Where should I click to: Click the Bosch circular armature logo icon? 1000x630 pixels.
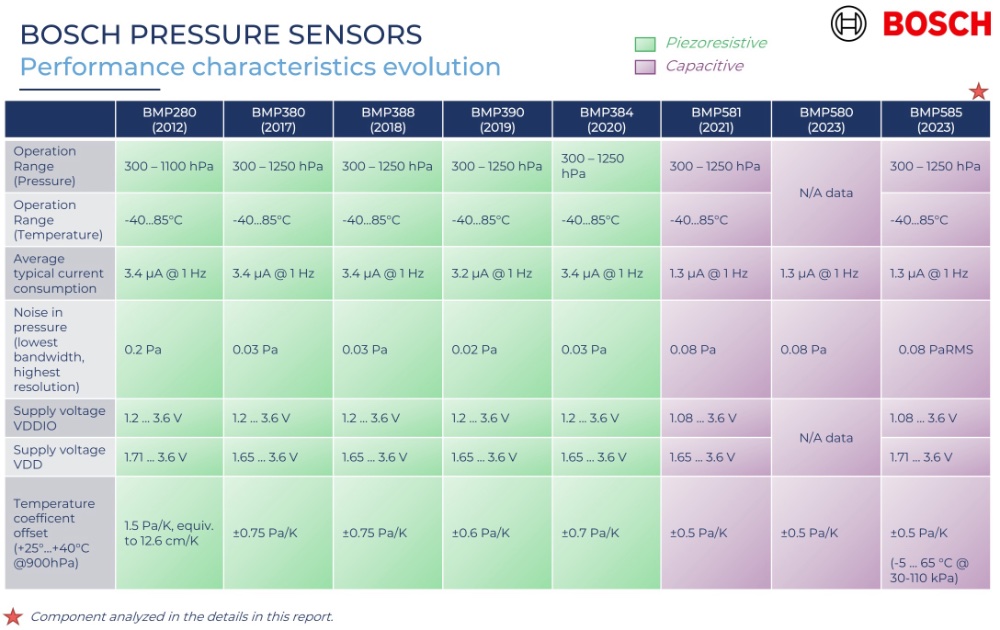tap(849, 24)
